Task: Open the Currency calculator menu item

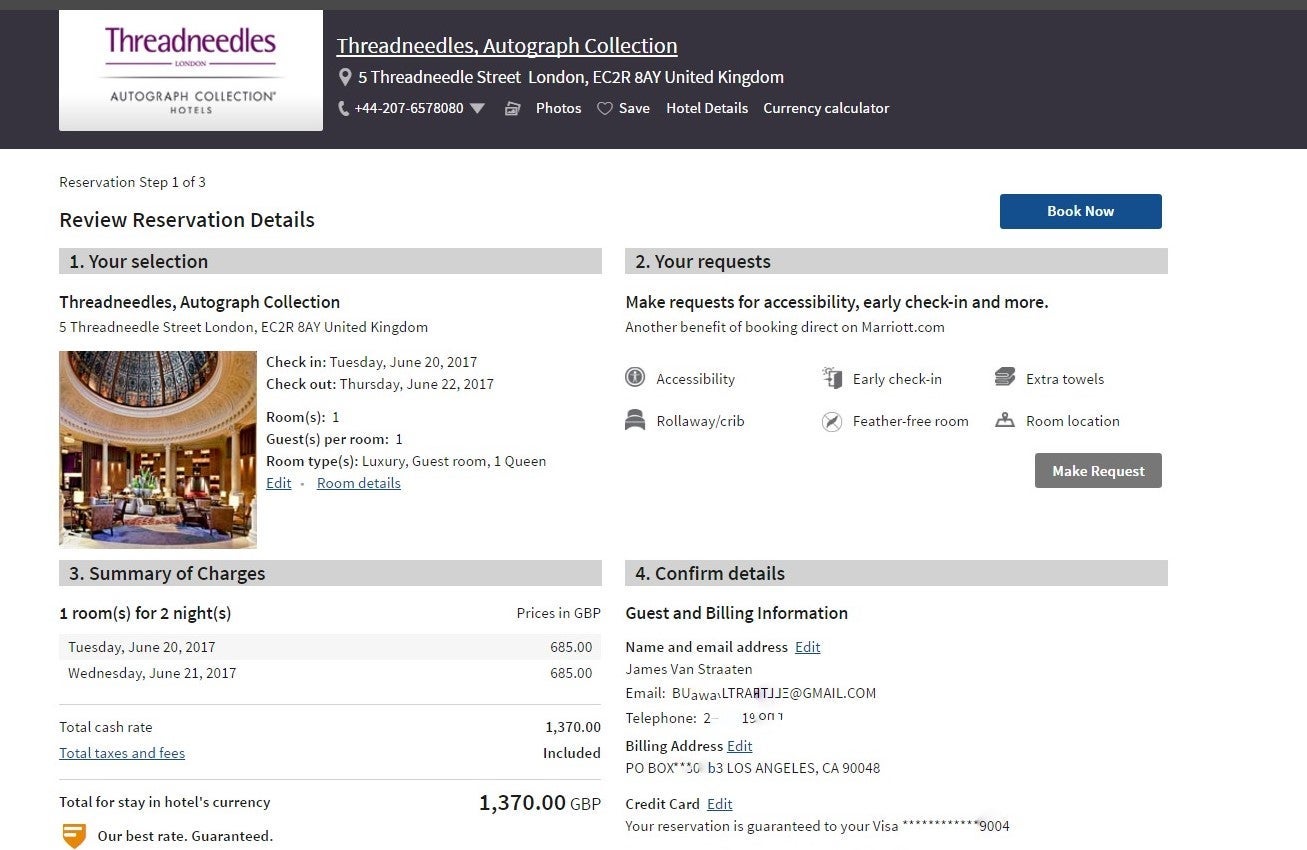Action: [x=826, y=108]
